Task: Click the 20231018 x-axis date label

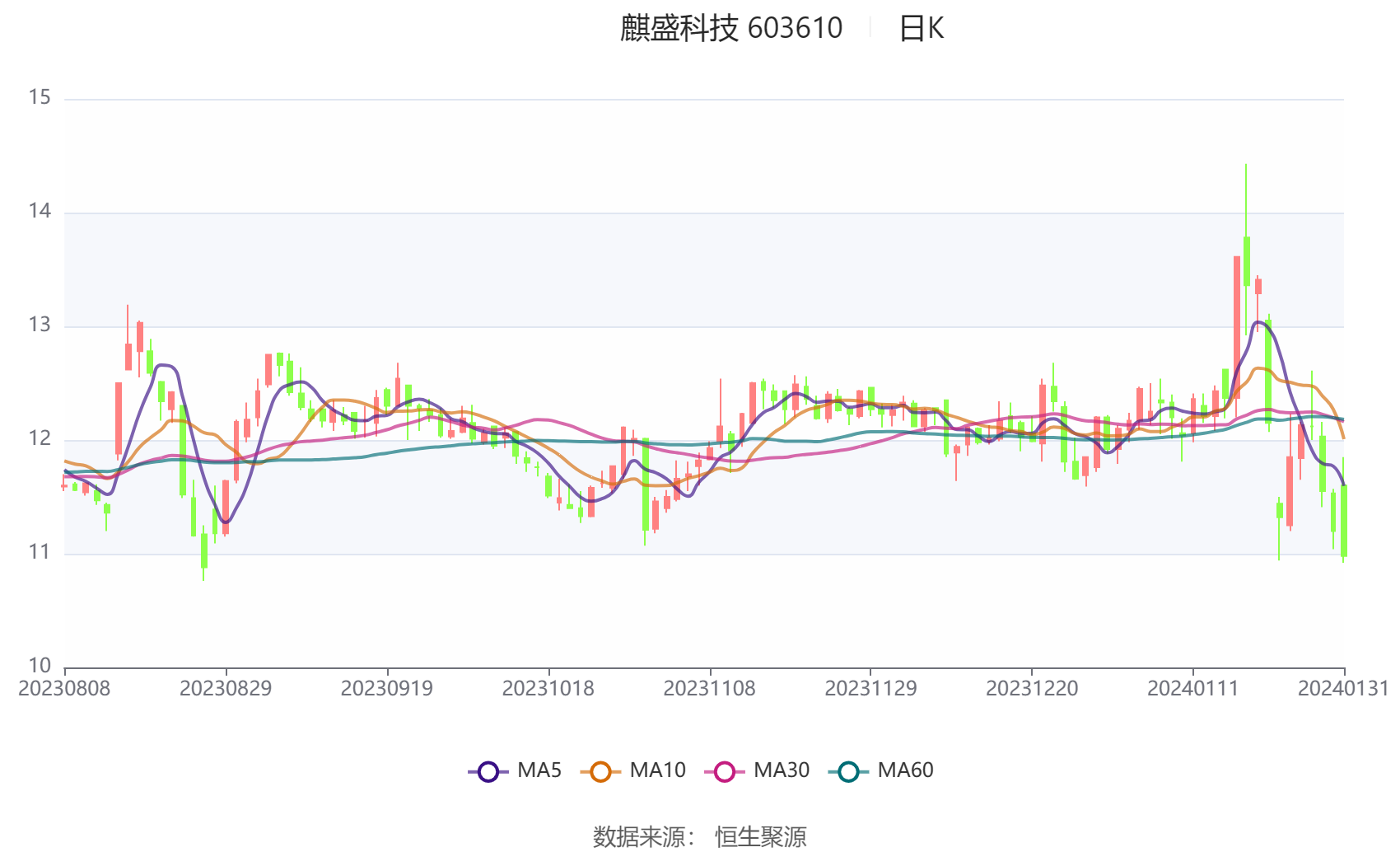Action: [x=548, y=689]
